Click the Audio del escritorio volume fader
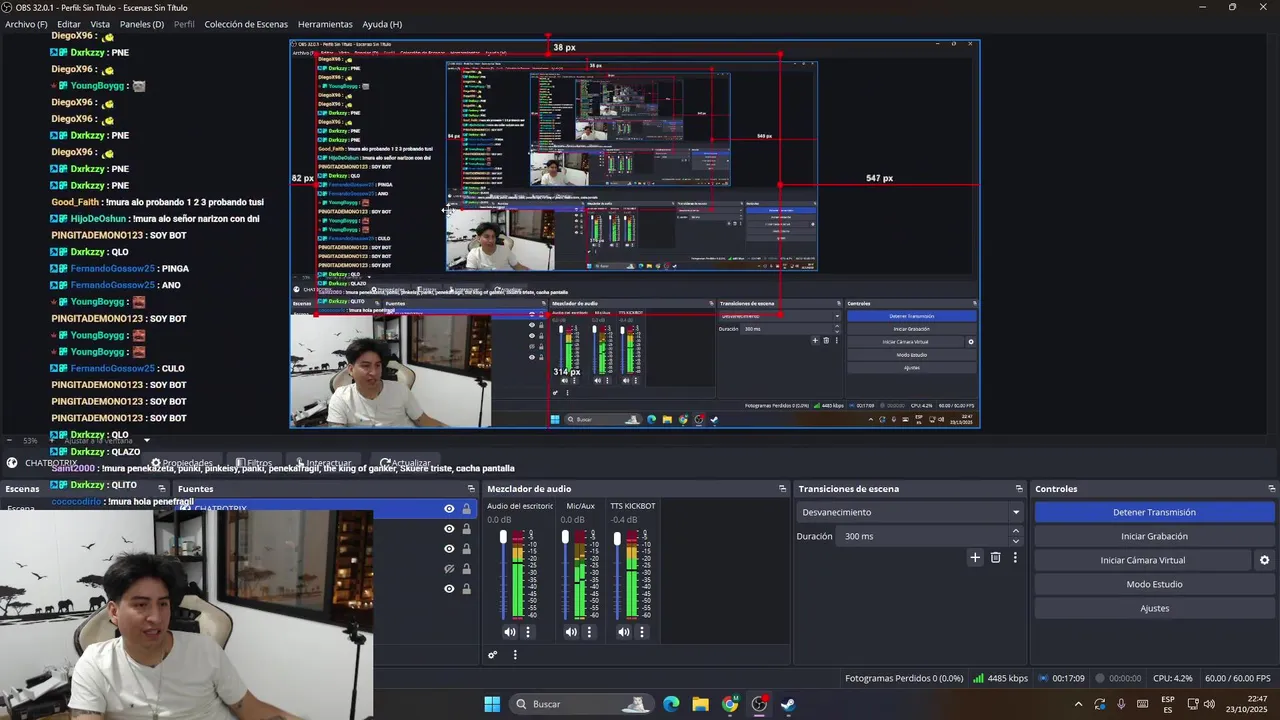This screenshot has height=720, width=1280. (x=503, y=538)
